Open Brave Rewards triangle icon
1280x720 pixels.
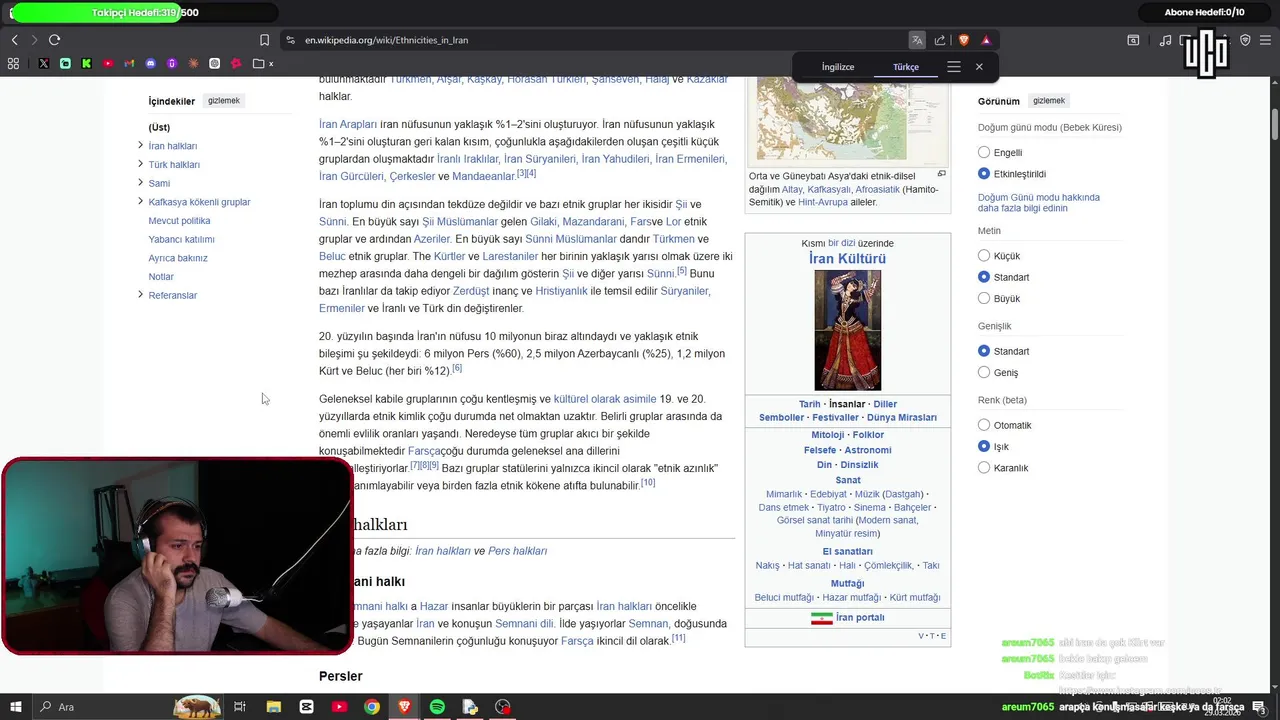point(986,40)
